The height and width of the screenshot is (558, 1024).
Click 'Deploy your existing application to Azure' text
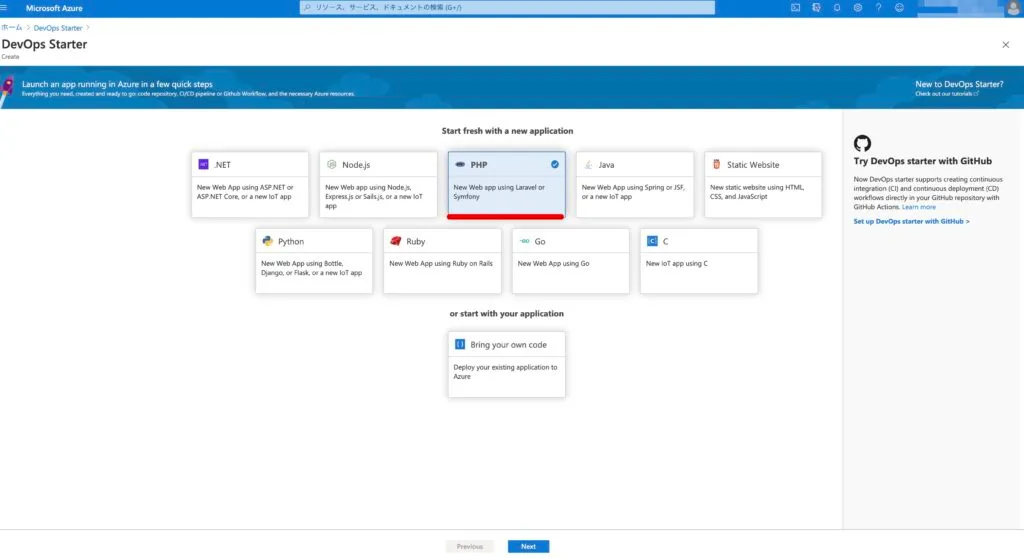click(x=505, y=372)
